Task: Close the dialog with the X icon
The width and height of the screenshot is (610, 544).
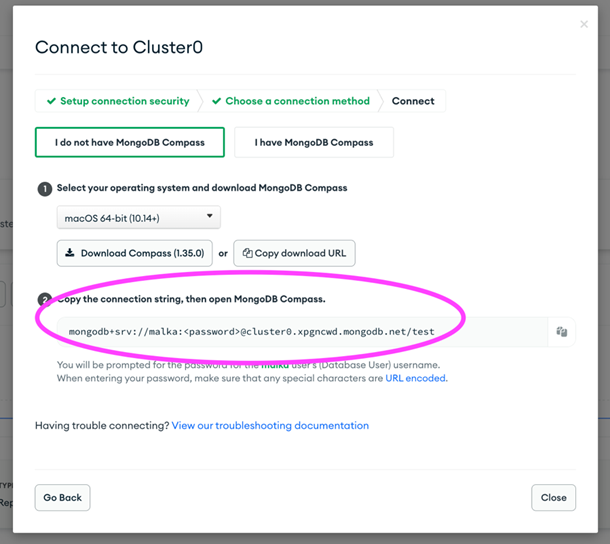Action: (x=584, y=24)
